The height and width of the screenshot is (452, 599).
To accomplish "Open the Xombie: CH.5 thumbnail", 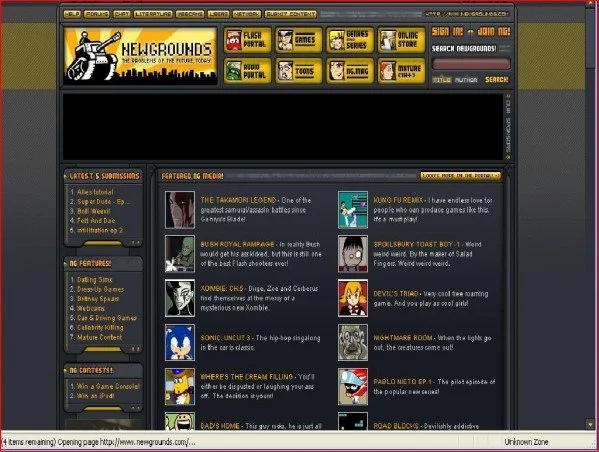I will pos(180,298).
